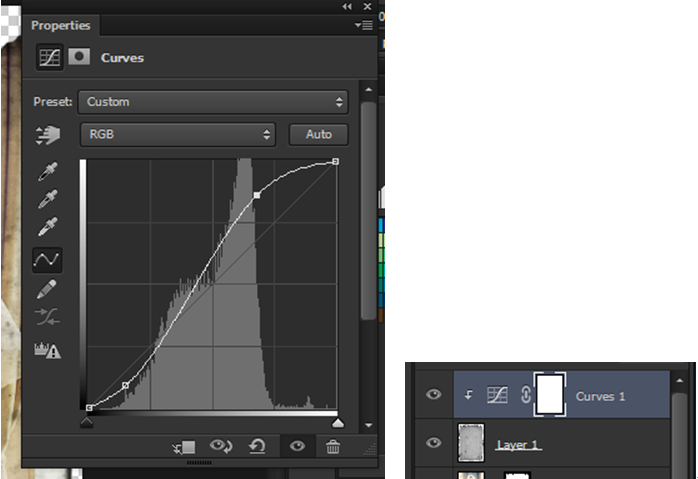The height and width of the screenshot is (479, 698).
Task: Select the pencil draw curve tool
Action: coord(47,289)
